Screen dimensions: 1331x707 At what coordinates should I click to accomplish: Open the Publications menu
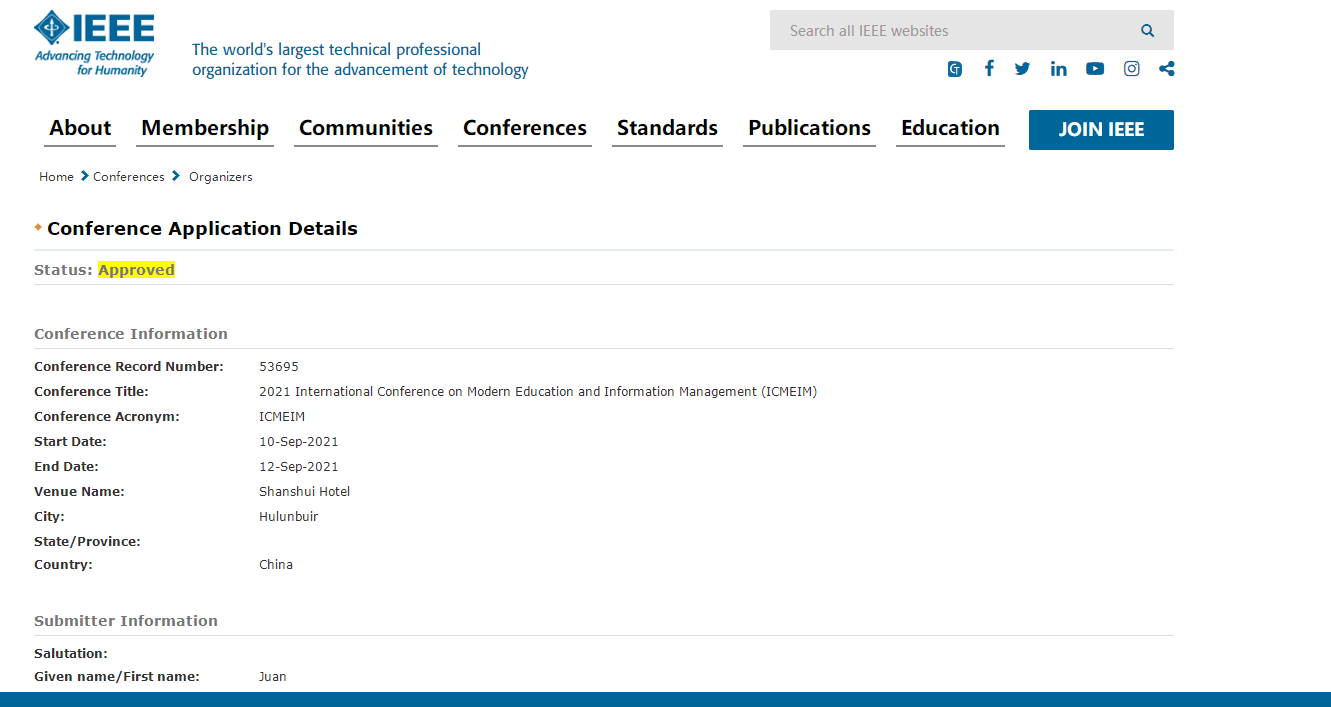pyautogui.click(x=809, y=129)
